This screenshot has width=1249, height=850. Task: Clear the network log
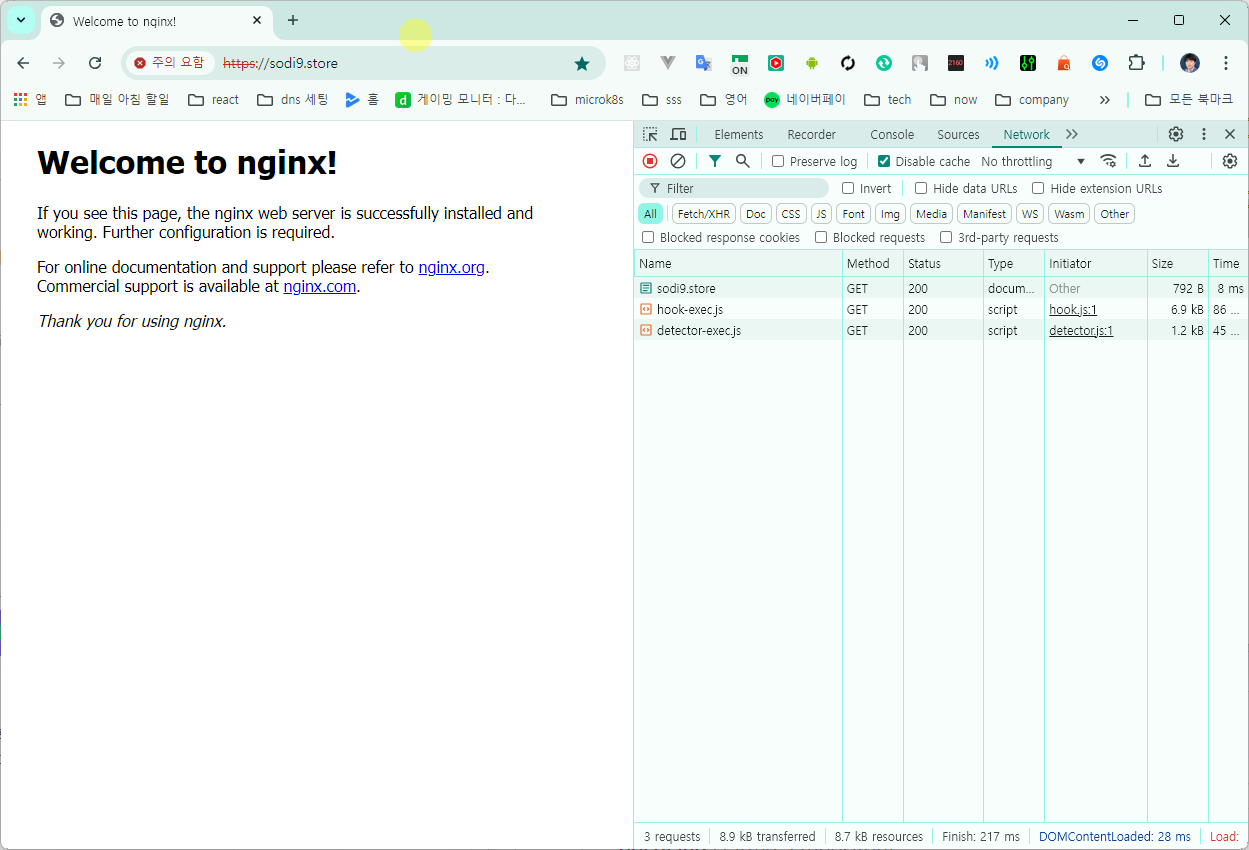(678, 161)
